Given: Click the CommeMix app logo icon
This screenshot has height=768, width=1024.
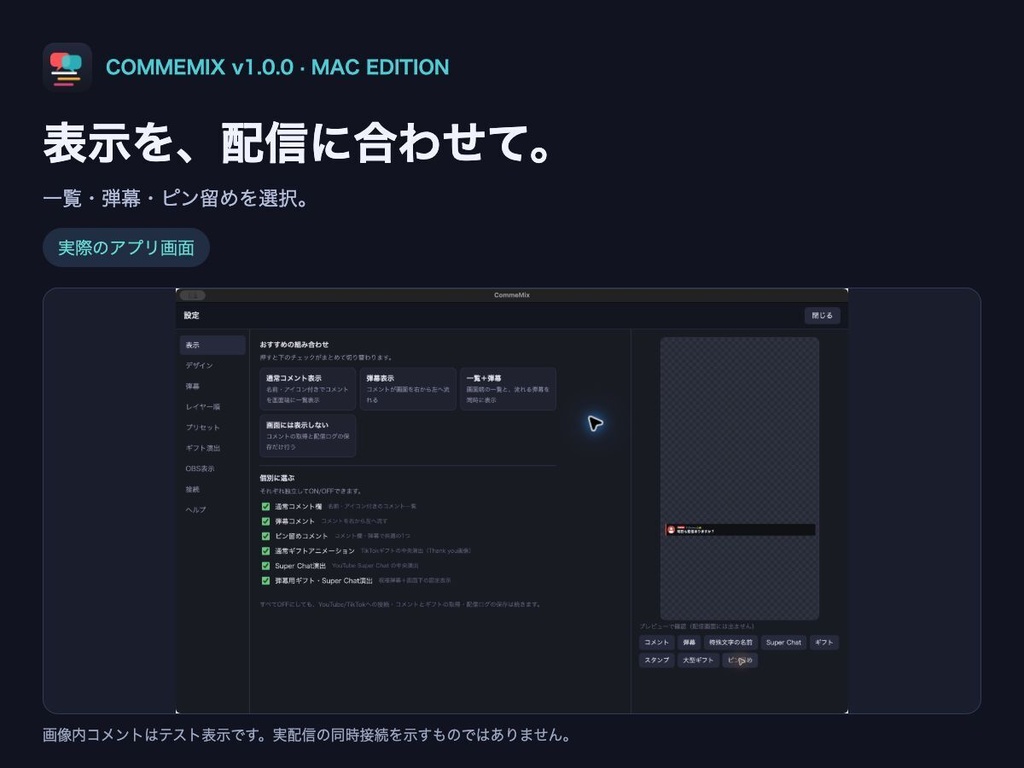Looking at the screenshot, I should (x=67, y=67).
